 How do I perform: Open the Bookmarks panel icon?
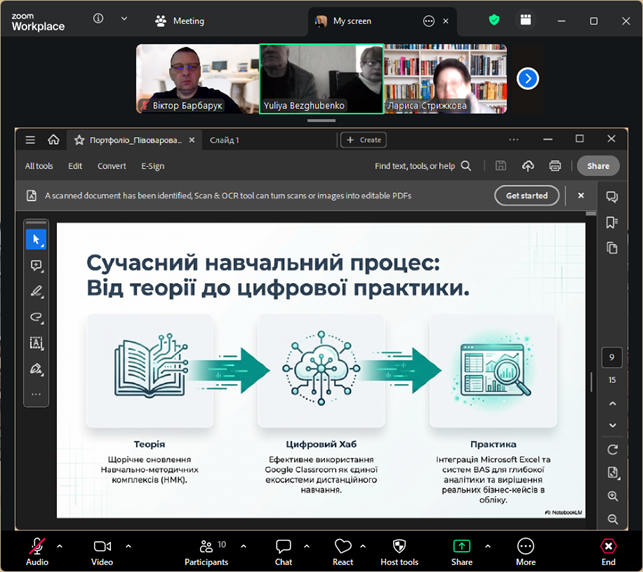click(612, 222)
